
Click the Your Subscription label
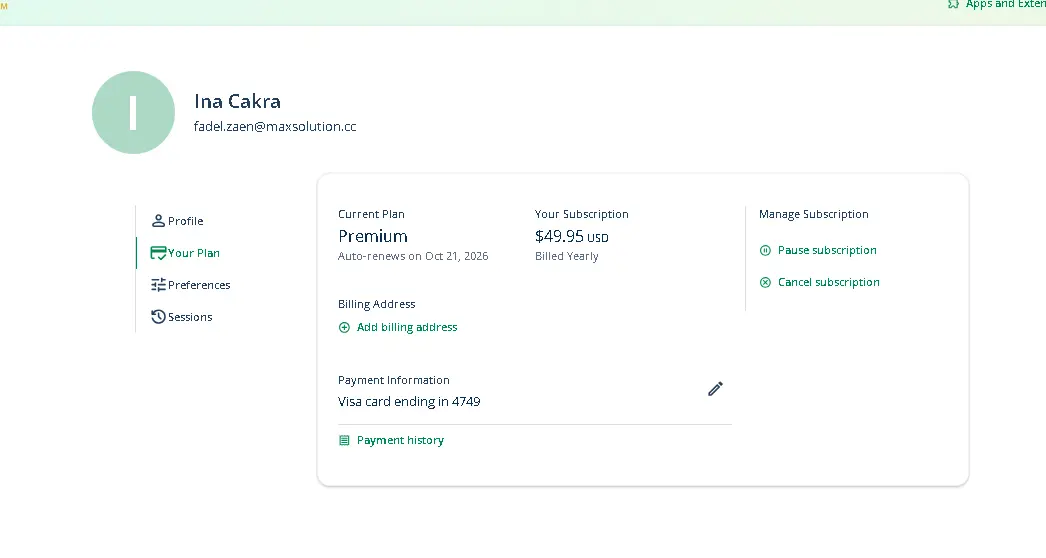point(582,214)
